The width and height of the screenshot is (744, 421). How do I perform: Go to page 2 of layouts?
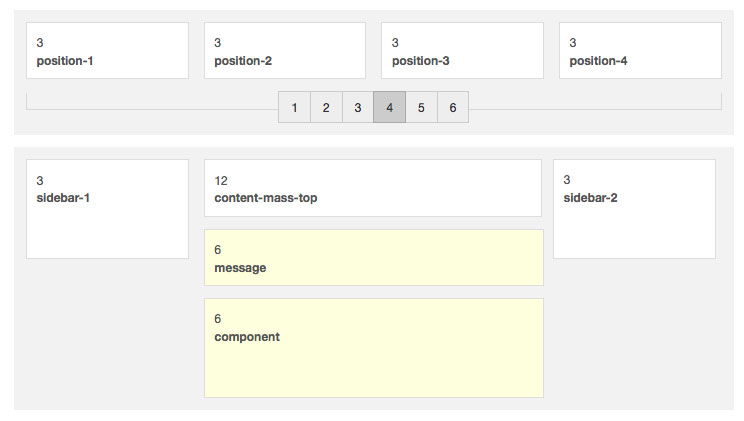click(326, 107)
